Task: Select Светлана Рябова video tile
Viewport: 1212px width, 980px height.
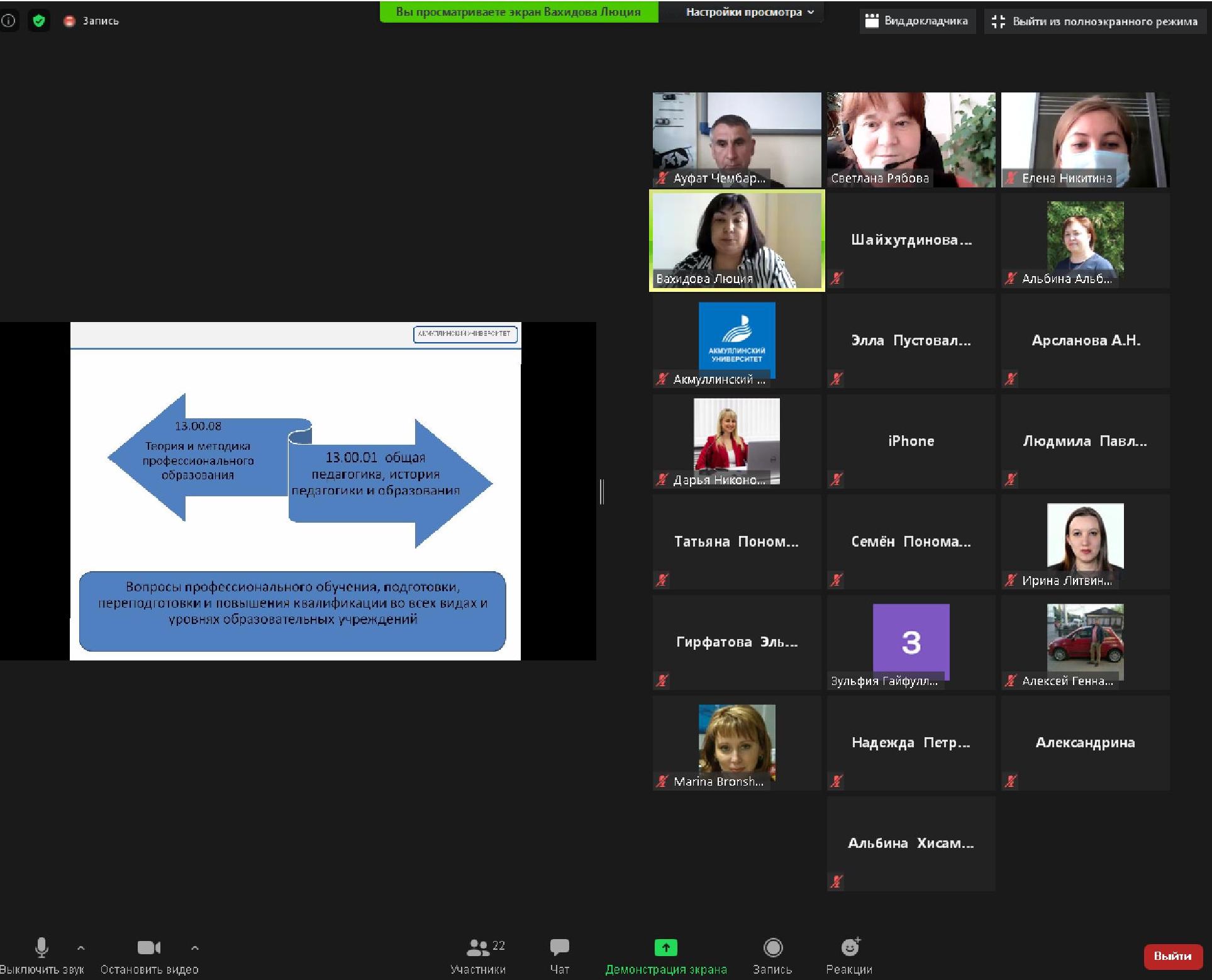Action: click(911, 140)
